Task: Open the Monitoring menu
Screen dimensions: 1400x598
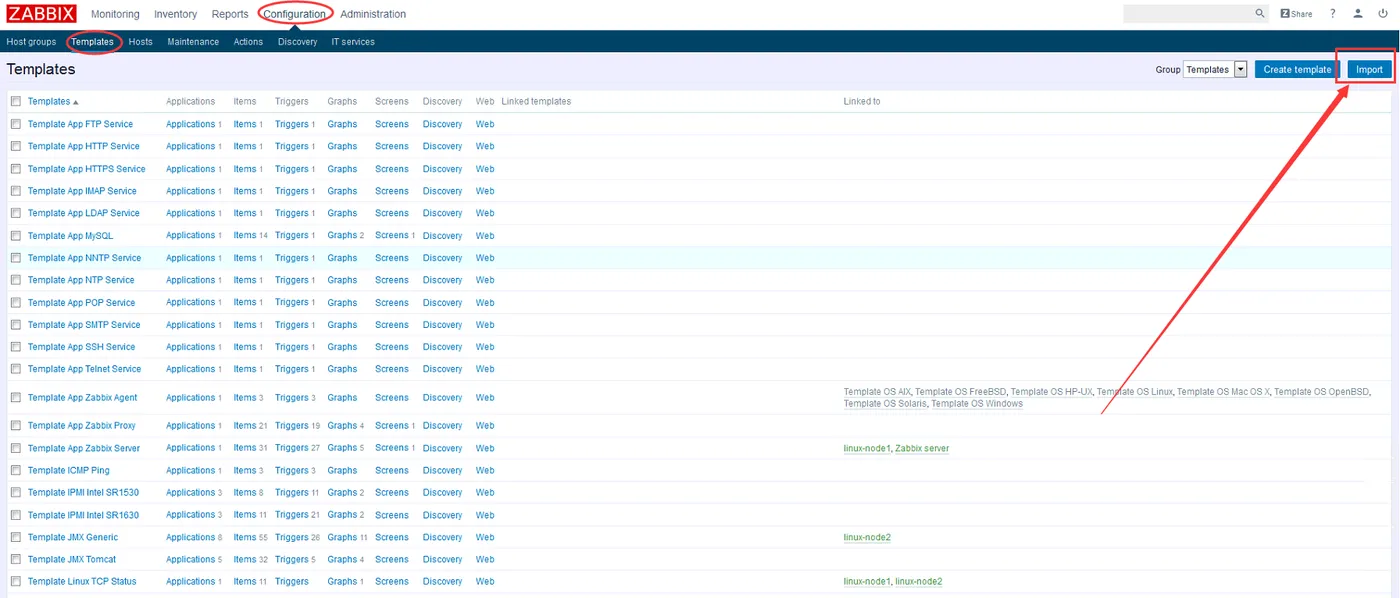Action: 115,14
